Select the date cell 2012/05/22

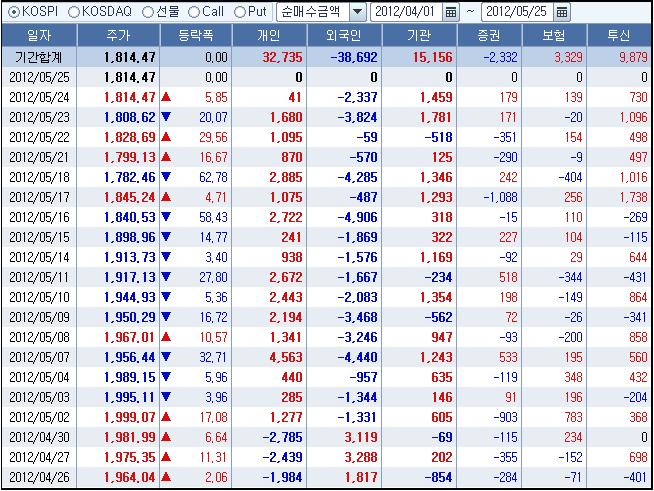coord(39,137)
